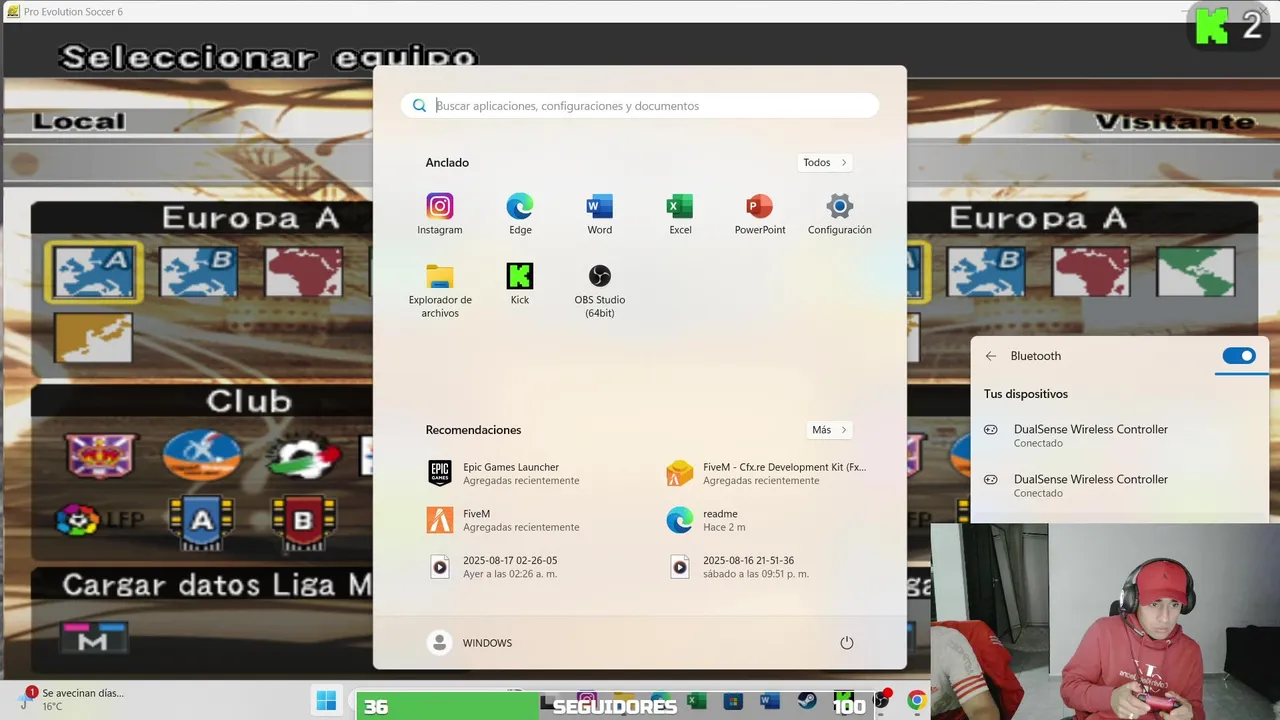Open the weather widget showing 16°C

[x=70, y=699]
